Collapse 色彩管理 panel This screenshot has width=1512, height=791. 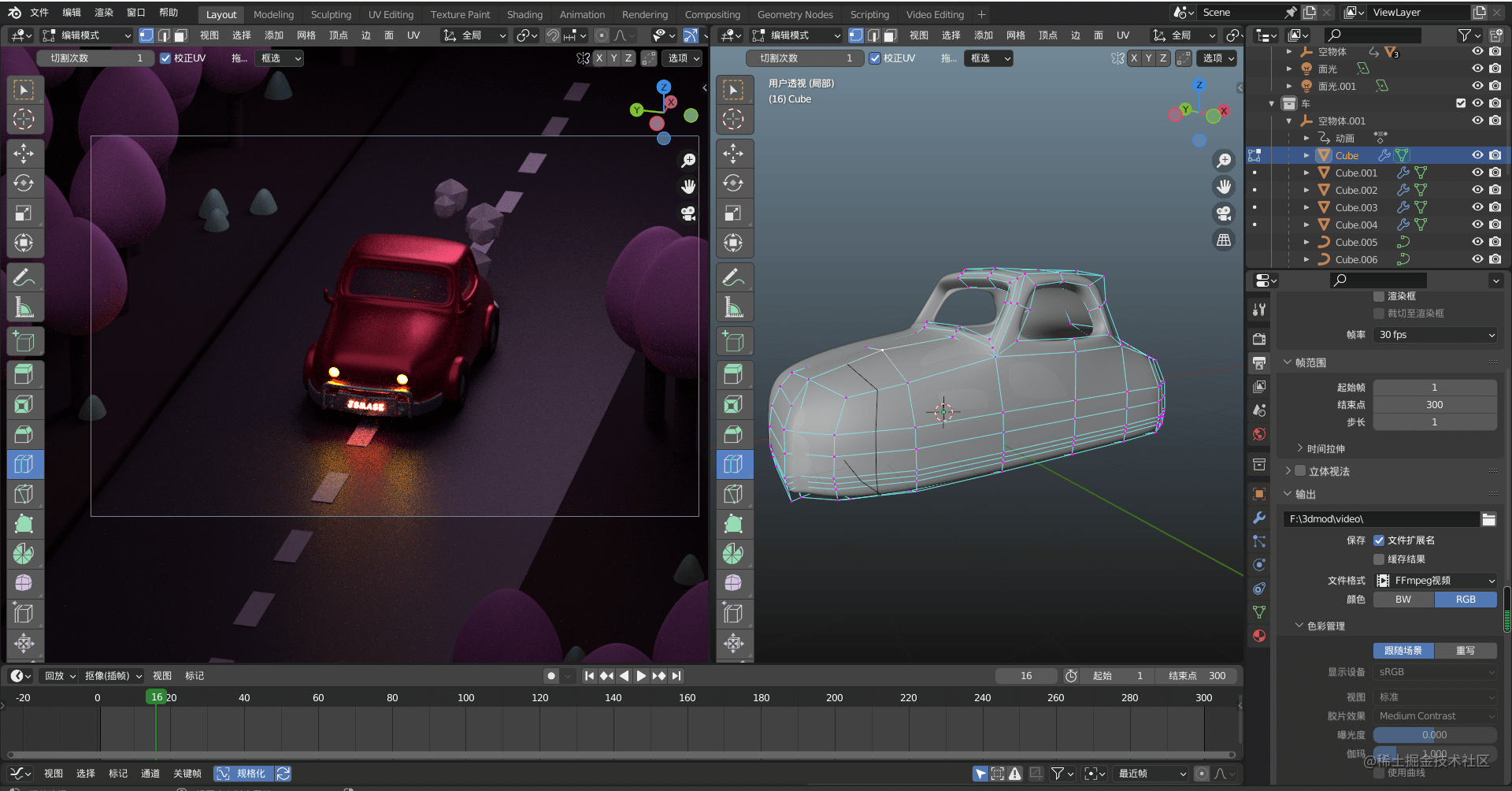pyautogui.click(x=1299, y=626)
